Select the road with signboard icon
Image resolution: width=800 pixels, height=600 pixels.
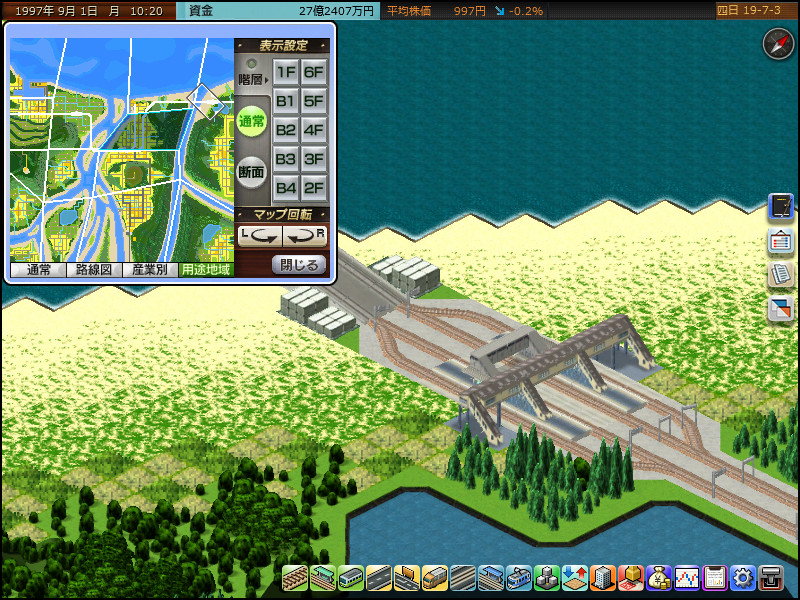407,578
